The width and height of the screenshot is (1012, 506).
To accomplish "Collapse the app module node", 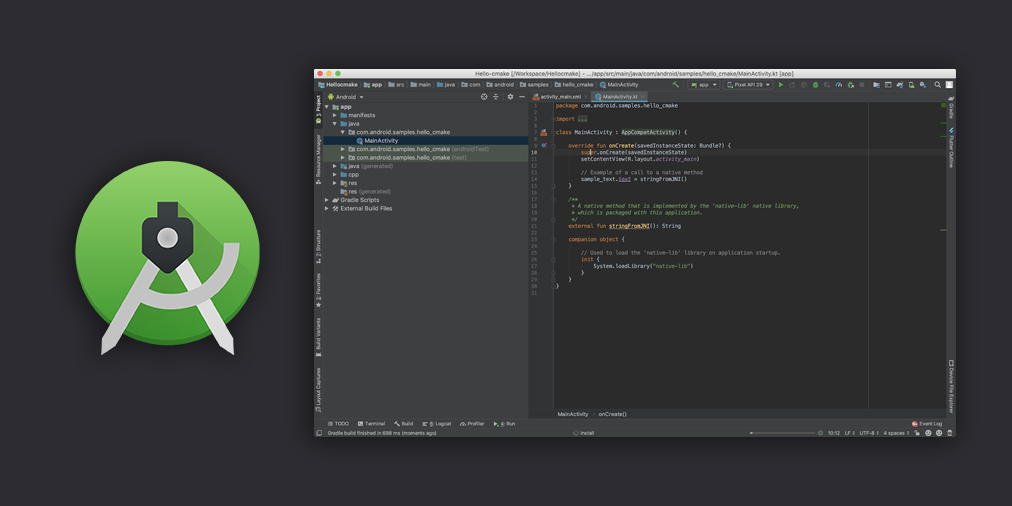I will (327, 106).
